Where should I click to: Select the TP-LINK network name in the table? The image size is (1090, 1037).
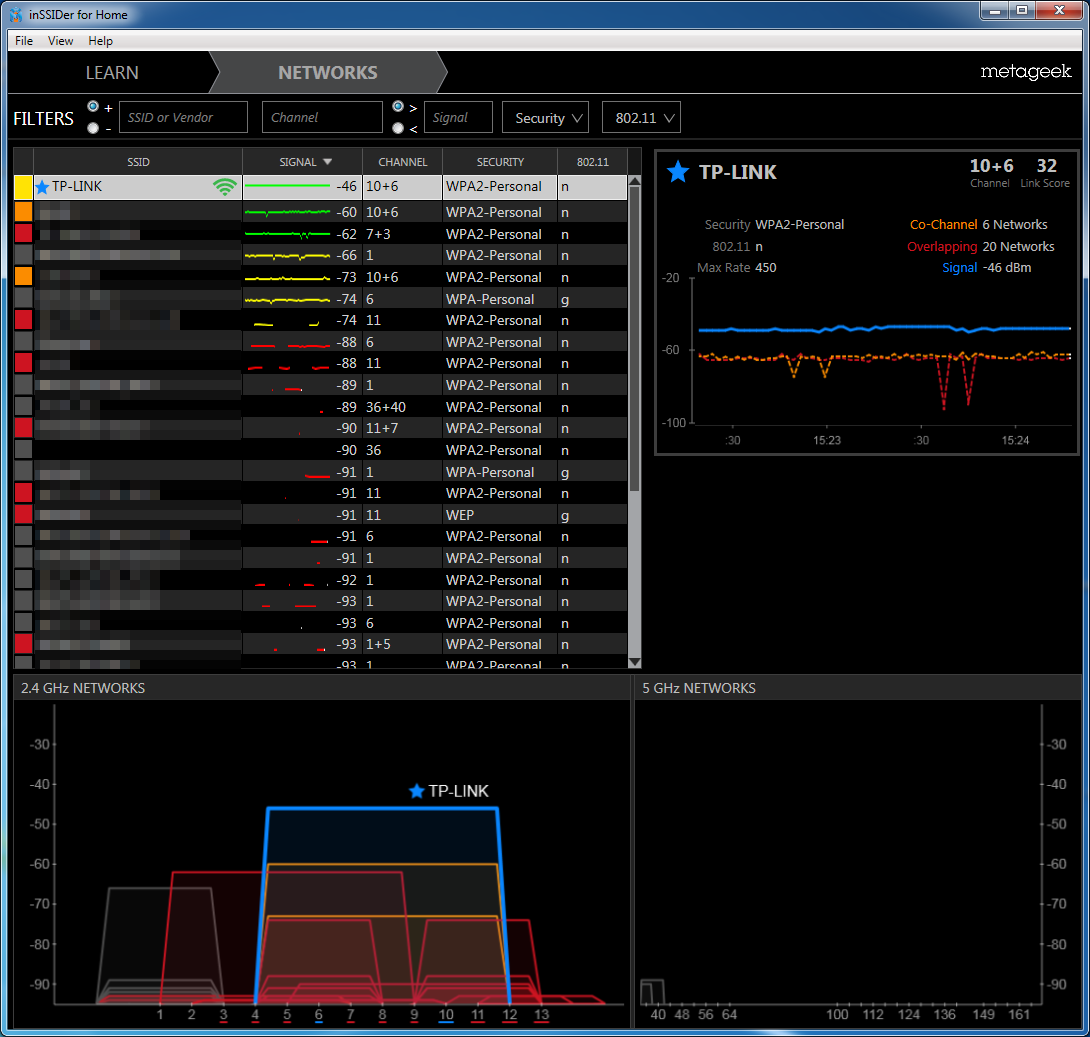click(x=77, y=186)
